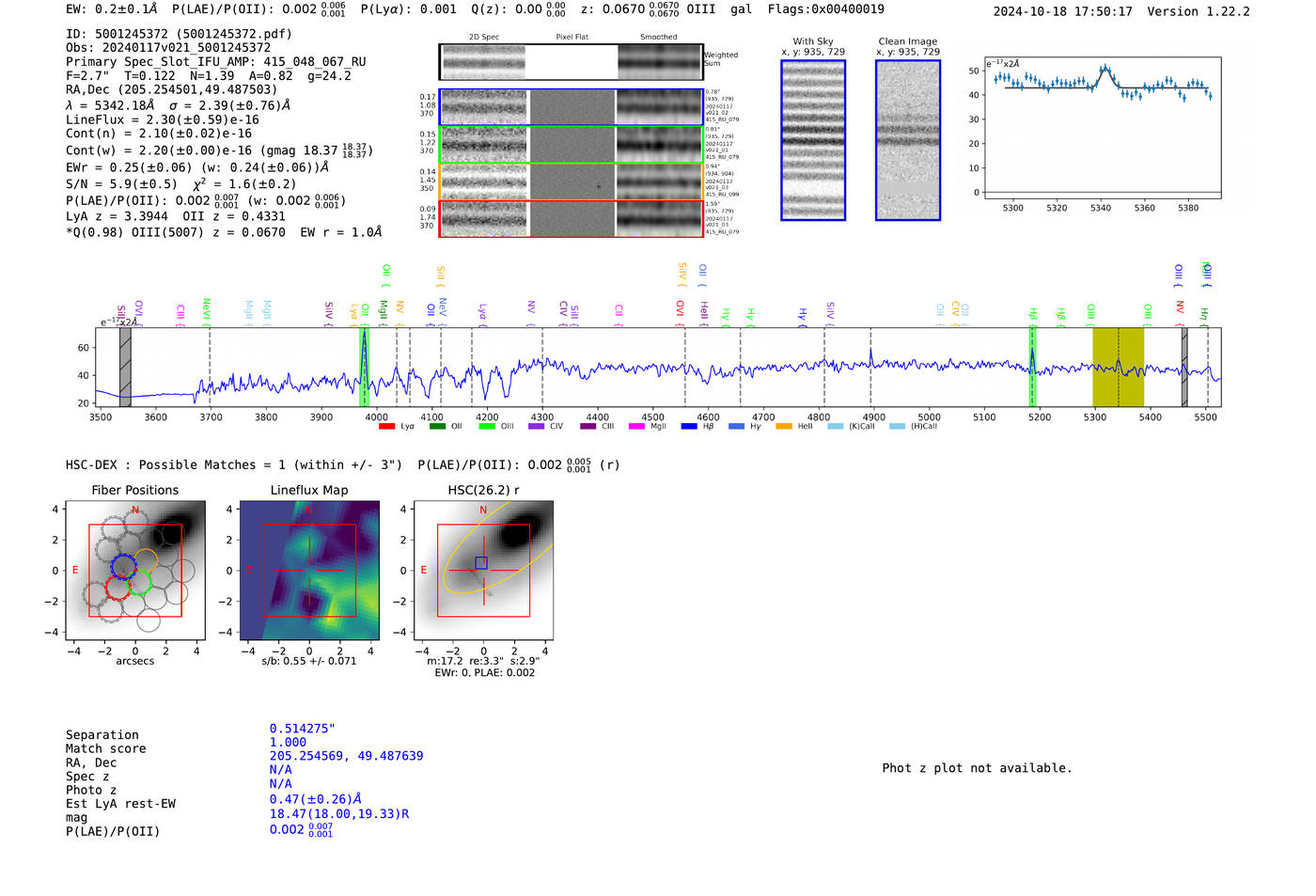Click the match RA, Dec value 205.254569, 49.487639

(x=346, y=756)
